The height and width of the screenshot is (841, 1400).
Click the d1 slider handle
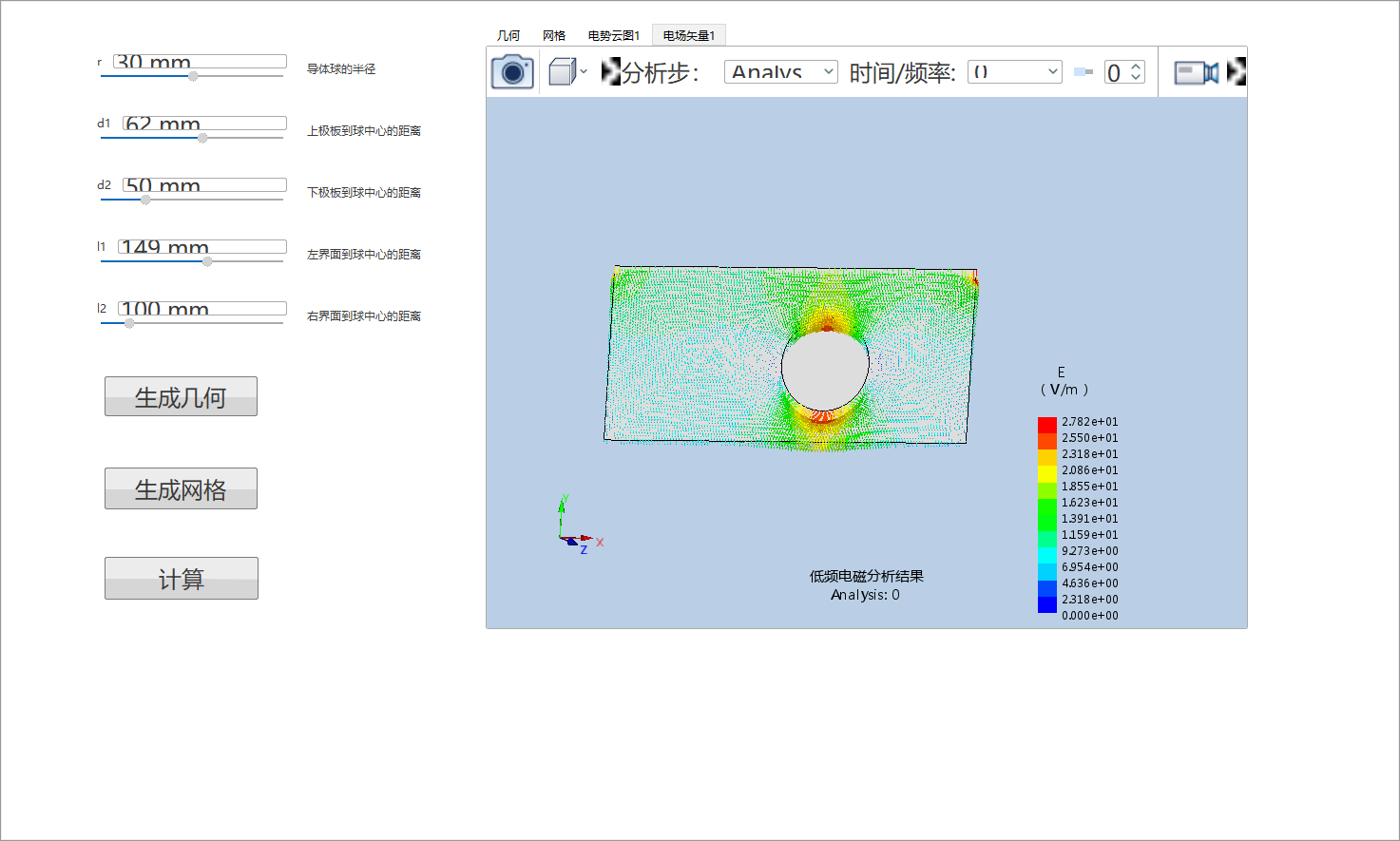click(202, 138)
